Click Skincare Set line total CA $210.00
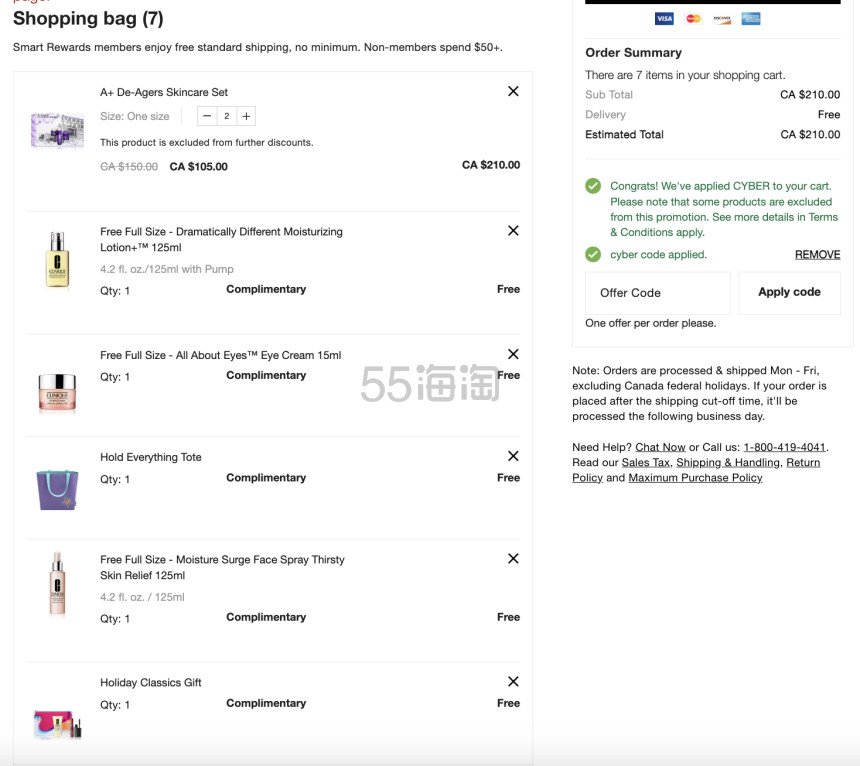860x766 pixels. coord(491,165)
